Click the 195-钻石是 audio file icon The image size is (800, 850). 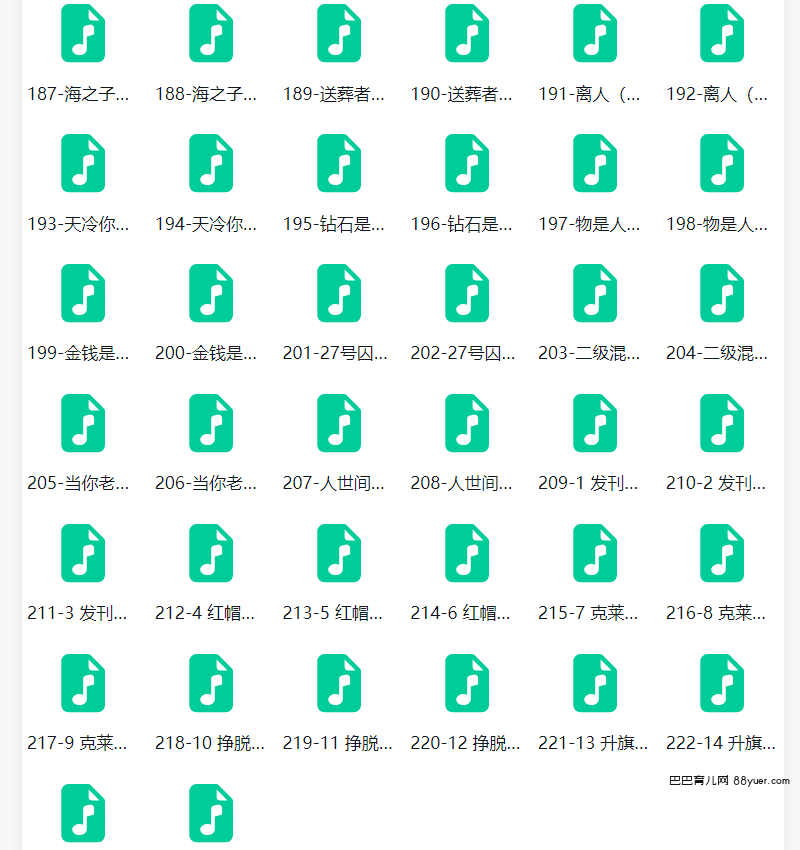pos(339,163)
